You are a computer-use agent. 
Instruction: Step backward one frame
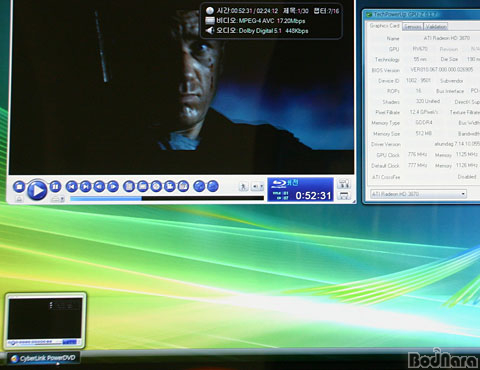click(x=99, y=186)
